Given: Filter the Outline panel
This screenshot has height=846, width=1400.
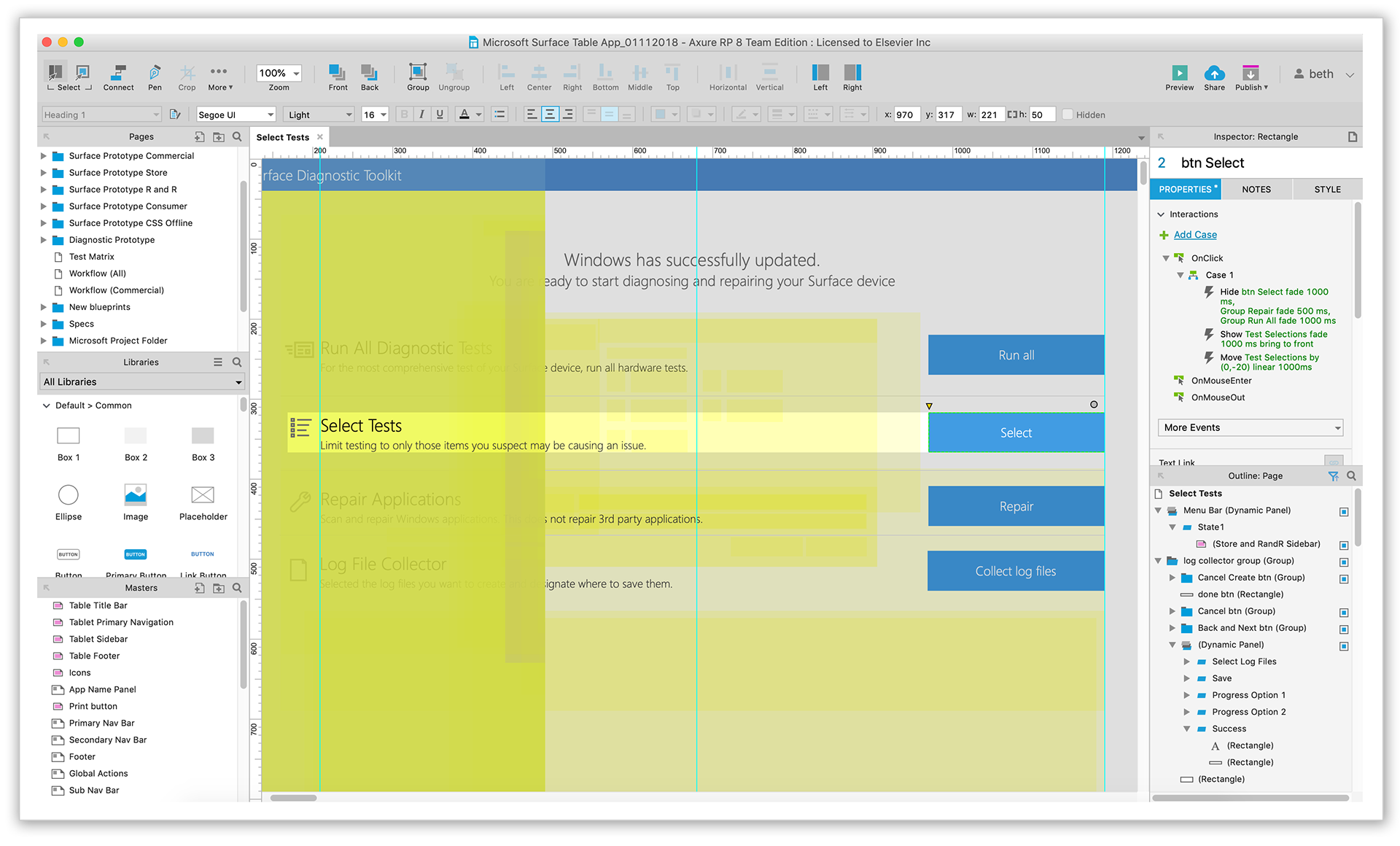Looking at the screenshot, I should coord(1333,476).
